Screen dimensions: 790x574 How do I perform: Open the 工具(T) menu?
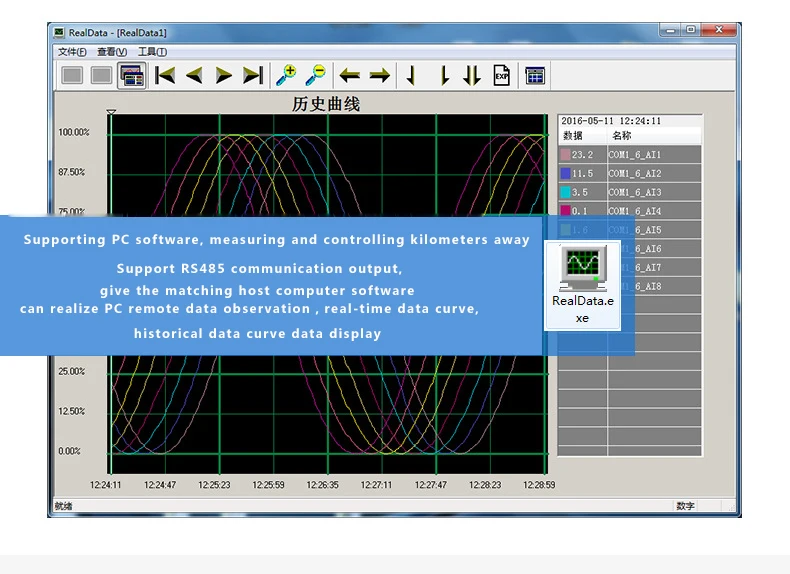point(152,52)
